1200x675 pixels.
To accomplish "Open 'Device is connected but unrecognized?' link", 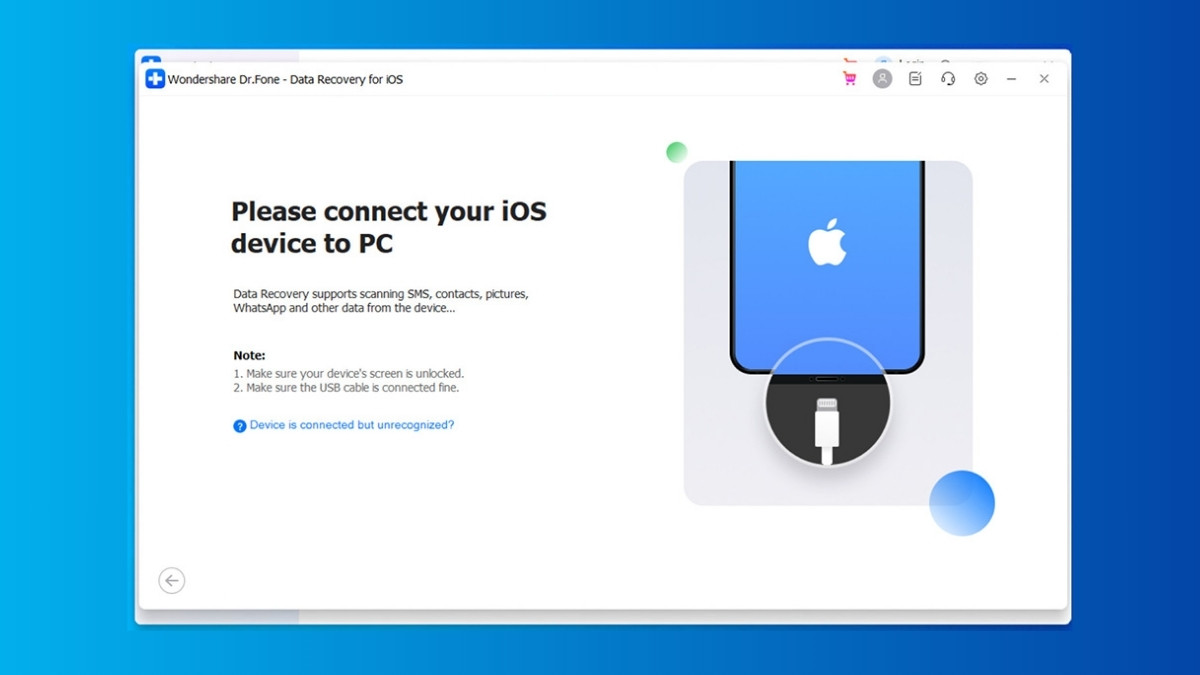I will [x=352, y=425].
